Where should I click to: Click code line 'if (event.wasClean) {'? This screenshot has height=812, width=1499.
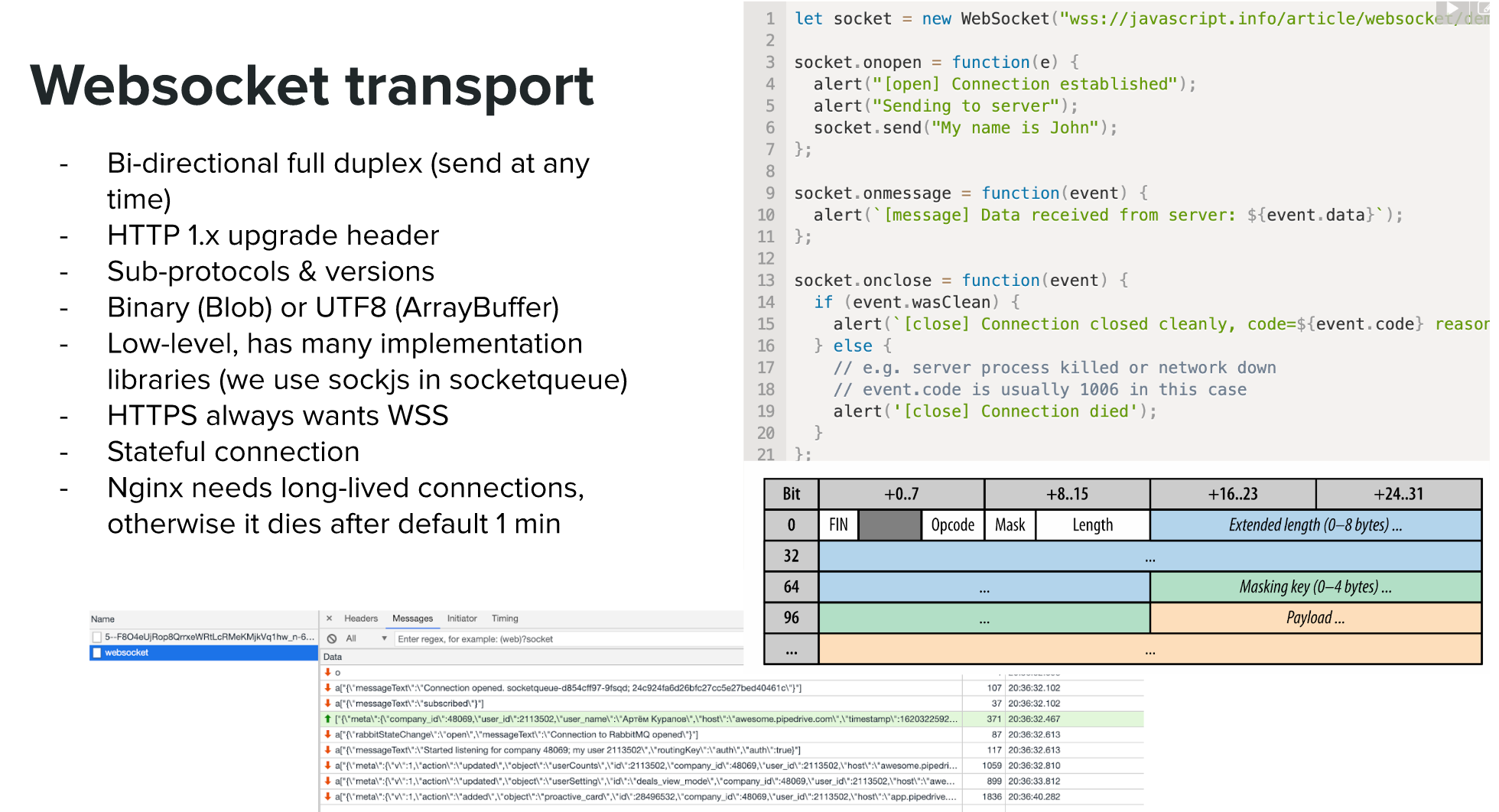tap(916, 302)
